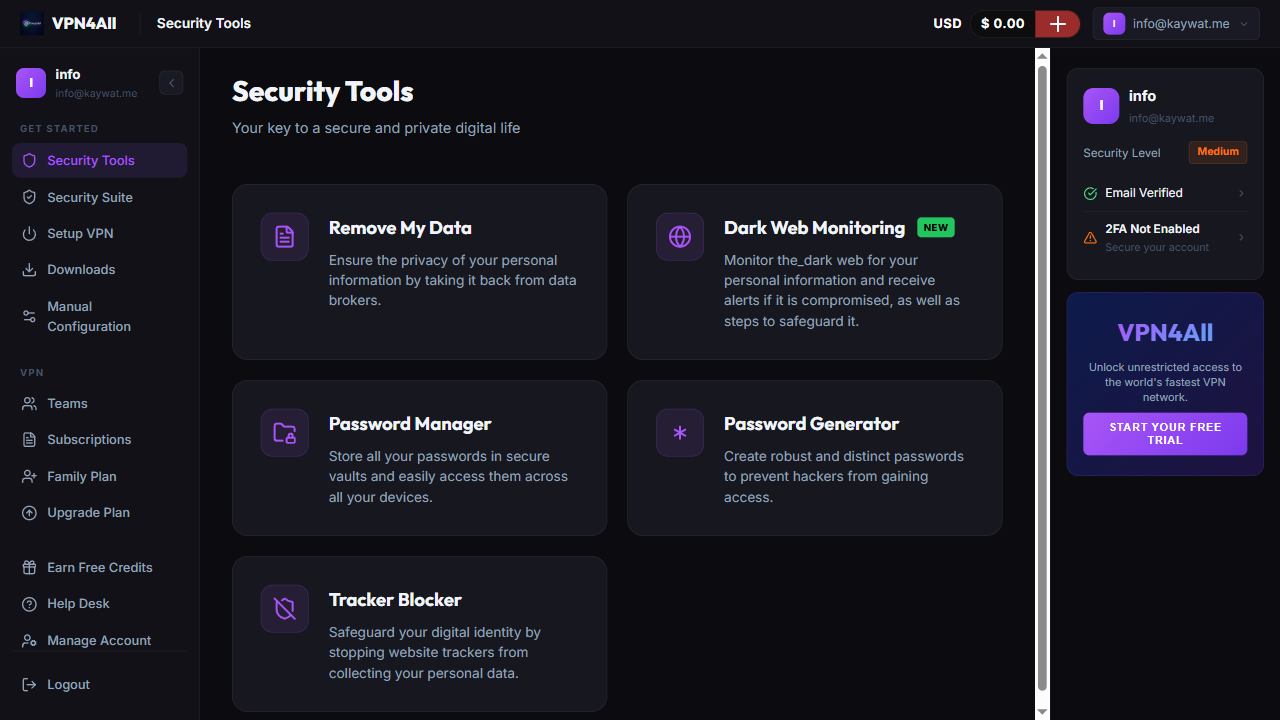1280x720 pixels.
Task: Click the Dark Web Monitoring globe icon
Action: 680,237
